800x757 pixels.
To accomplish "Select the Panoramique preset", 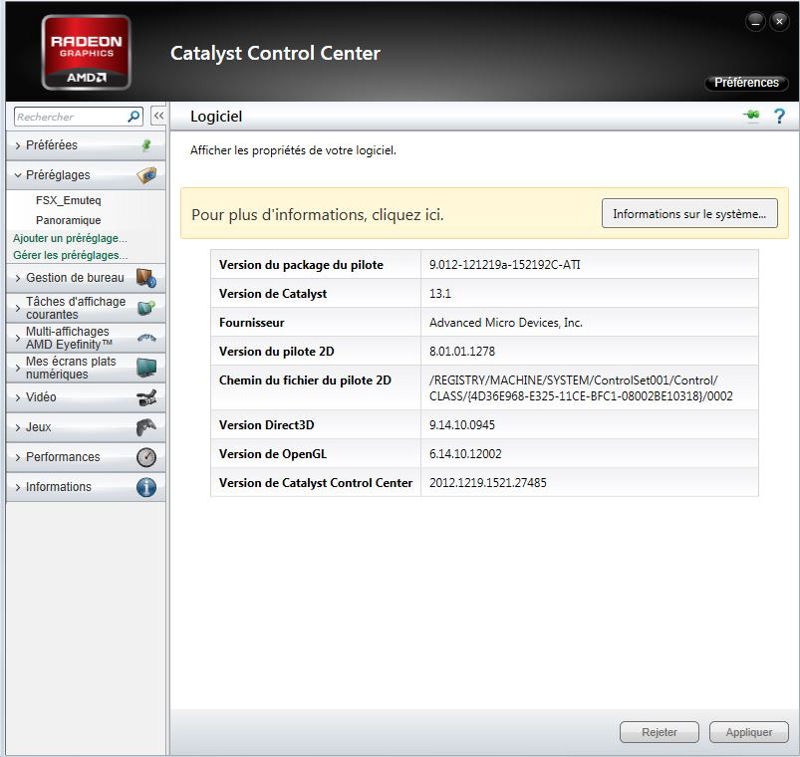I will pos(68,220).
